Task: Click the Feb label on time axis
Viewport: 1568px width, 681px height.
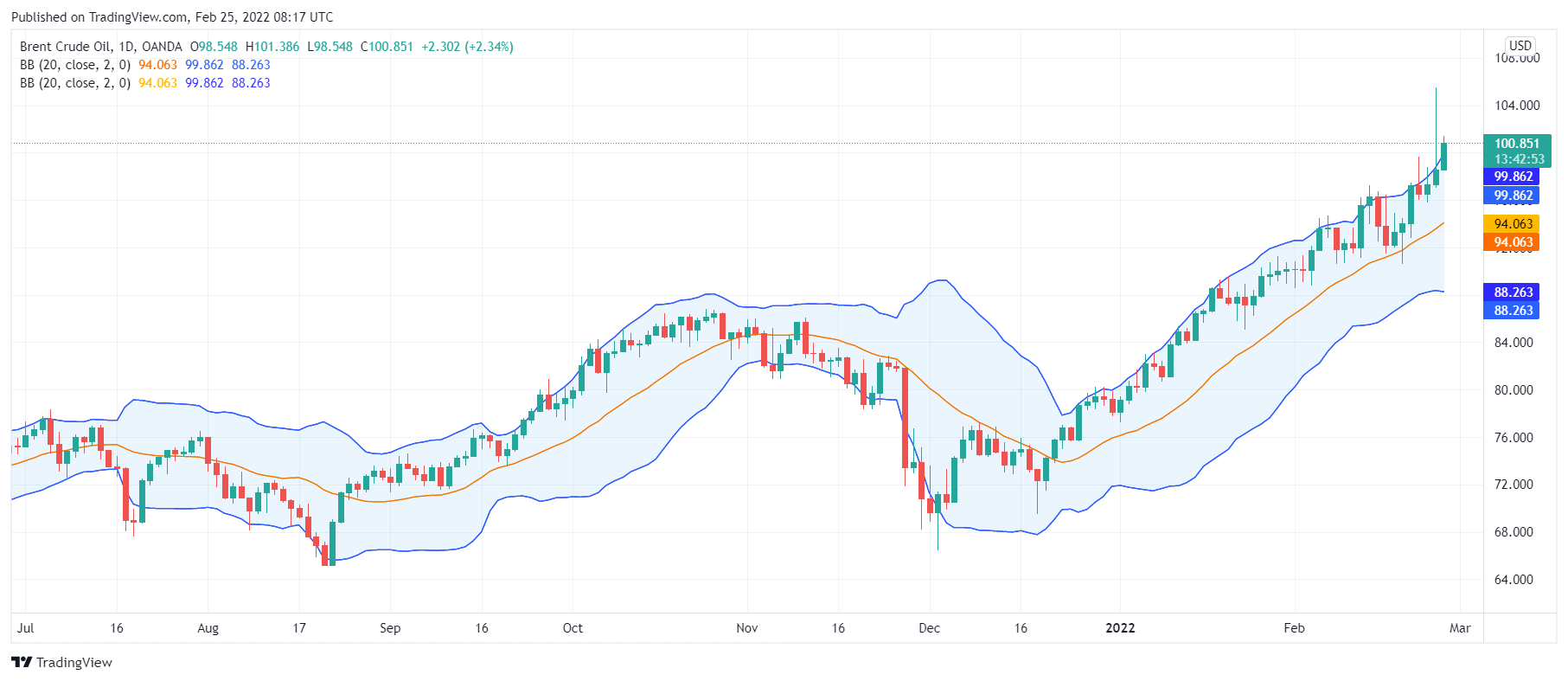Action: pyautogui.click(x=1294, y=628)
